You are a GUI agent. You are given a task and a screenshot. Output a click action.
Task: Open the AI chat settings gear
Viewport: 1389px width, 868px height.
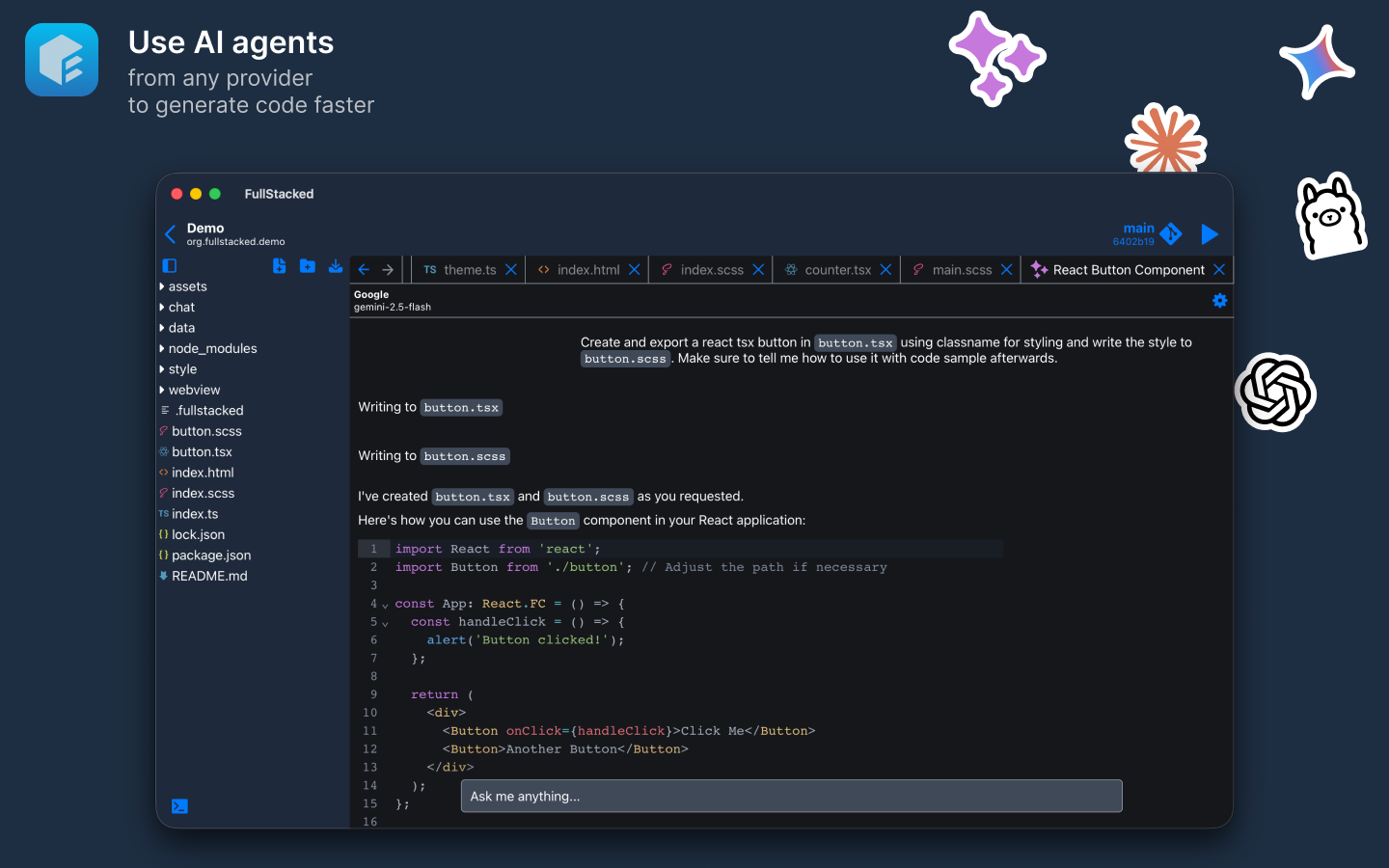[x=1220, y=301]
